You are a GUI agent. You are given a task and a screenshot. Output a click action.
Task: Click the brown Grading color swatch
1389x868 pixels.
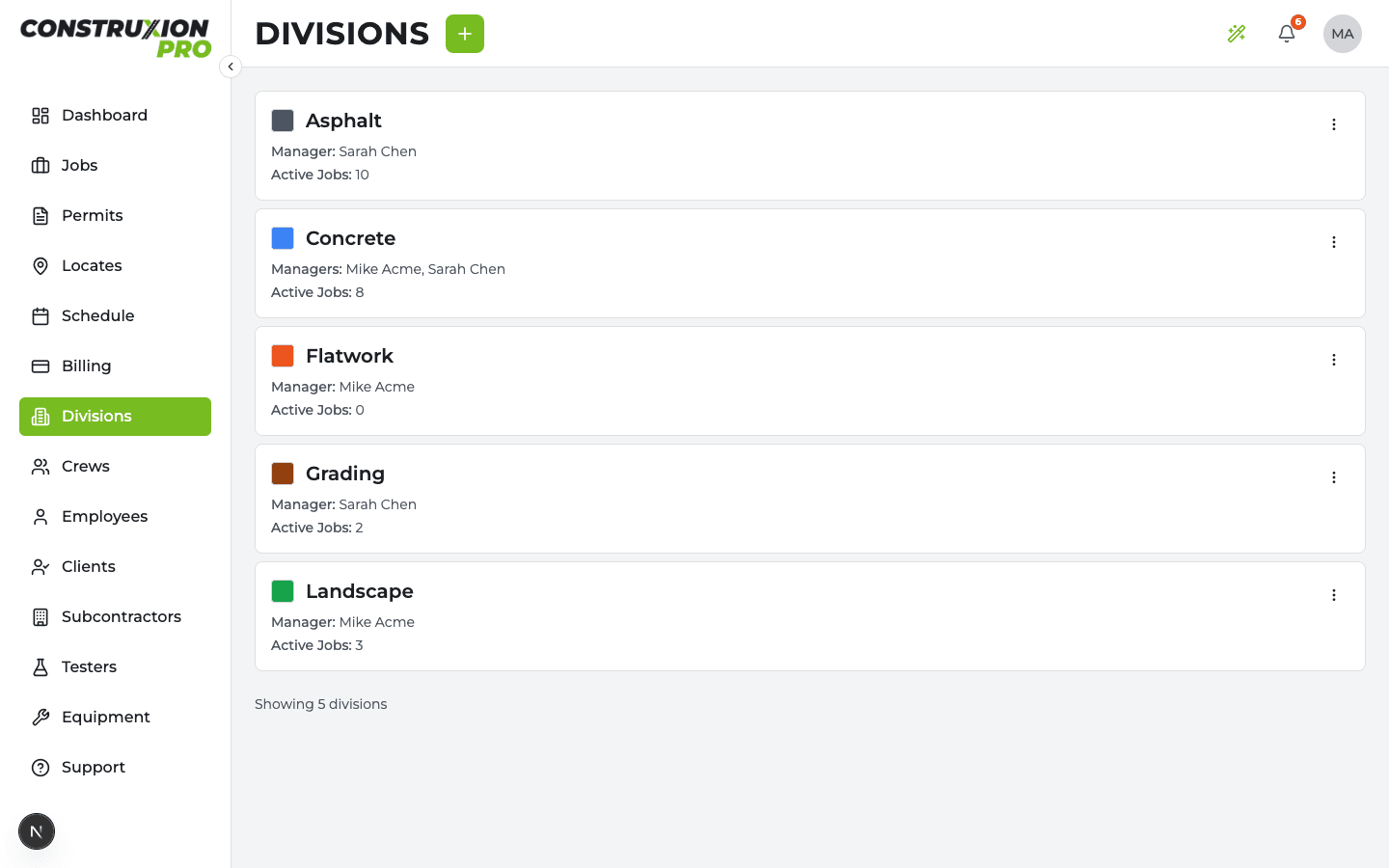point(283,474)
